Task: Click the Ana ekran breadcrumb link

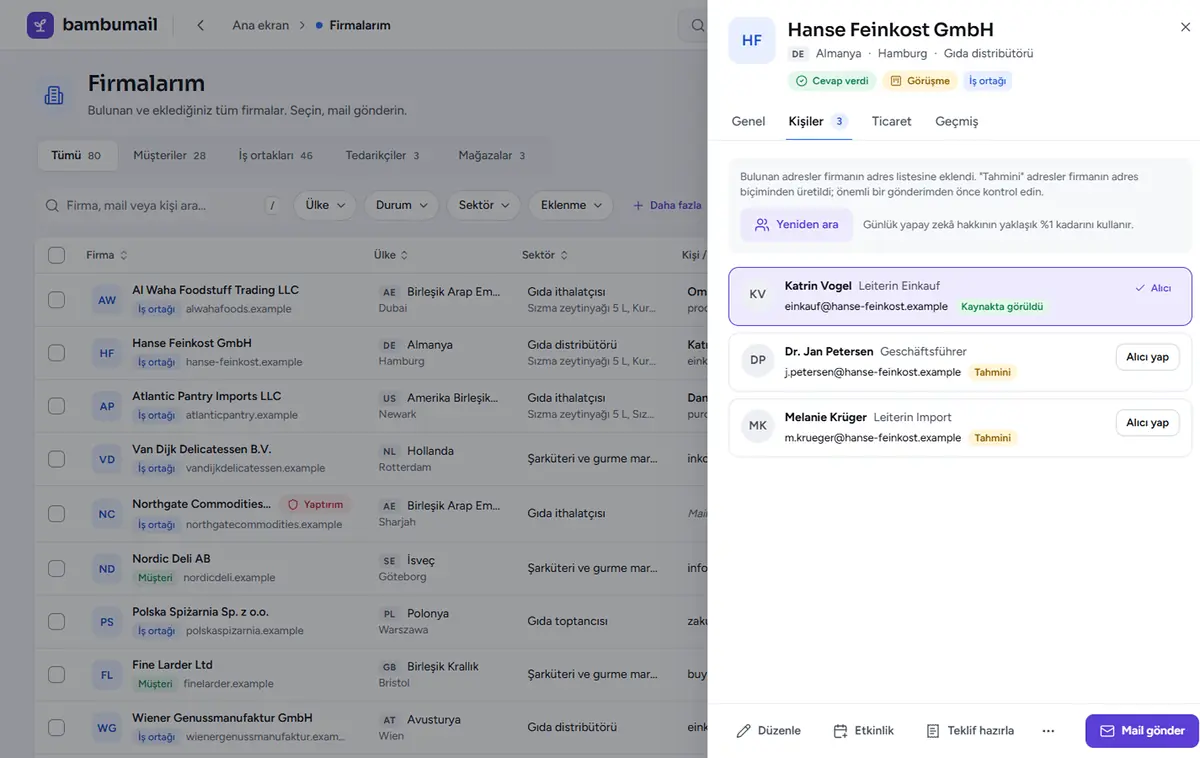Action: 261,25
